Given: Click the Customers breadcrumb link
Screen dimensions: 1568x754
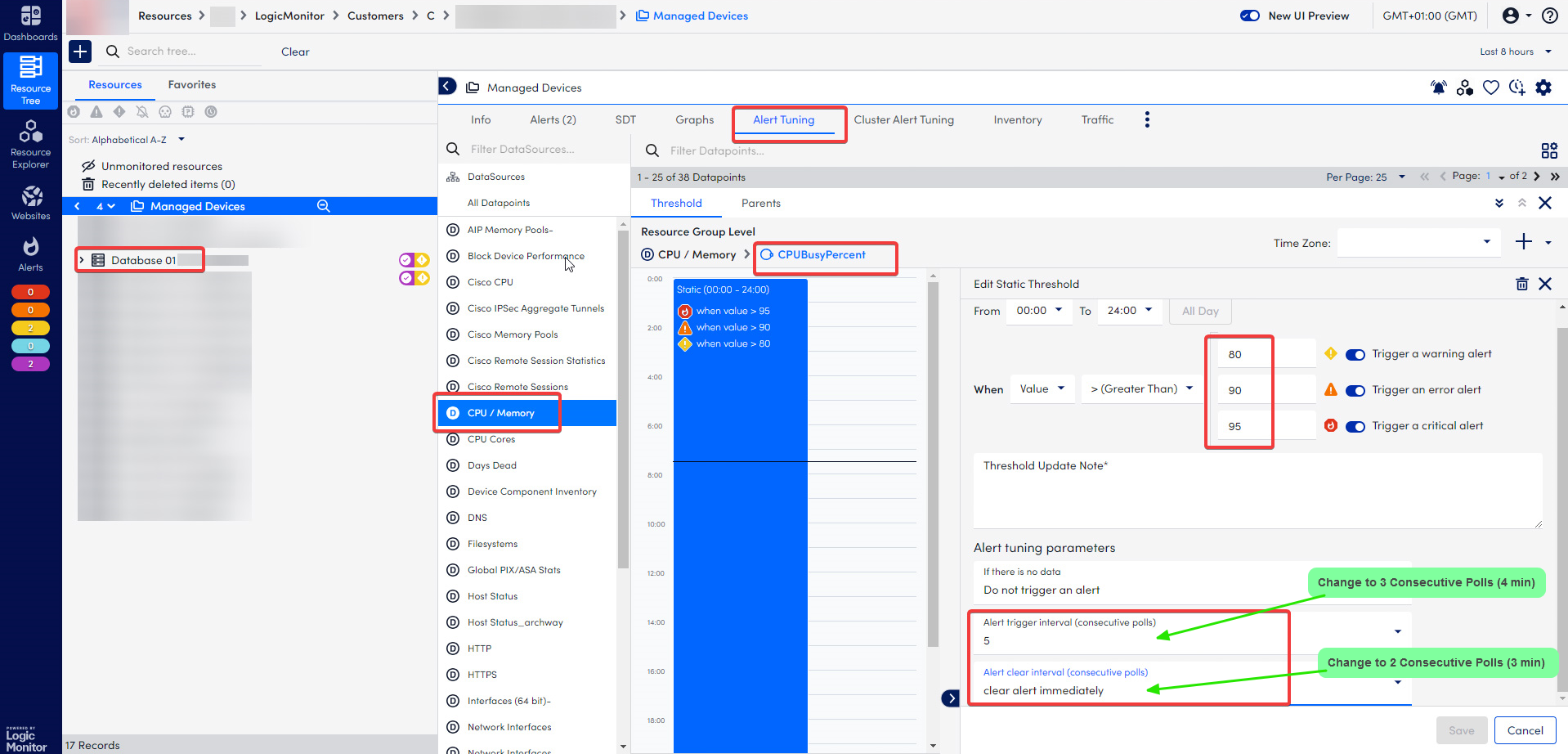Looking at the screenshot, I should pyautogui.click(x=375, y=16).
